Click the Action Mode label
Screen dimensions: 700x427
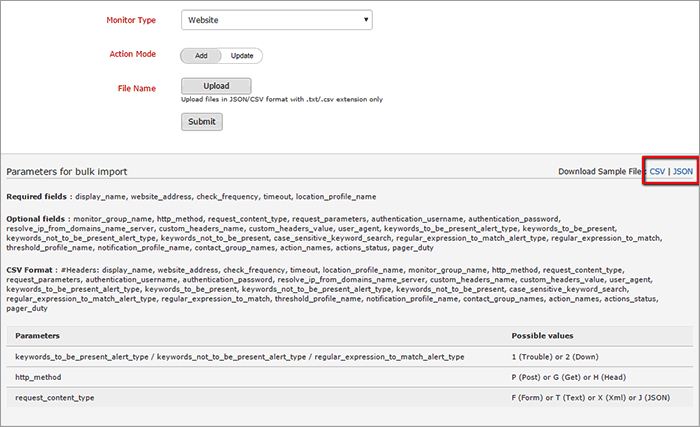click(x=131, y=54)
